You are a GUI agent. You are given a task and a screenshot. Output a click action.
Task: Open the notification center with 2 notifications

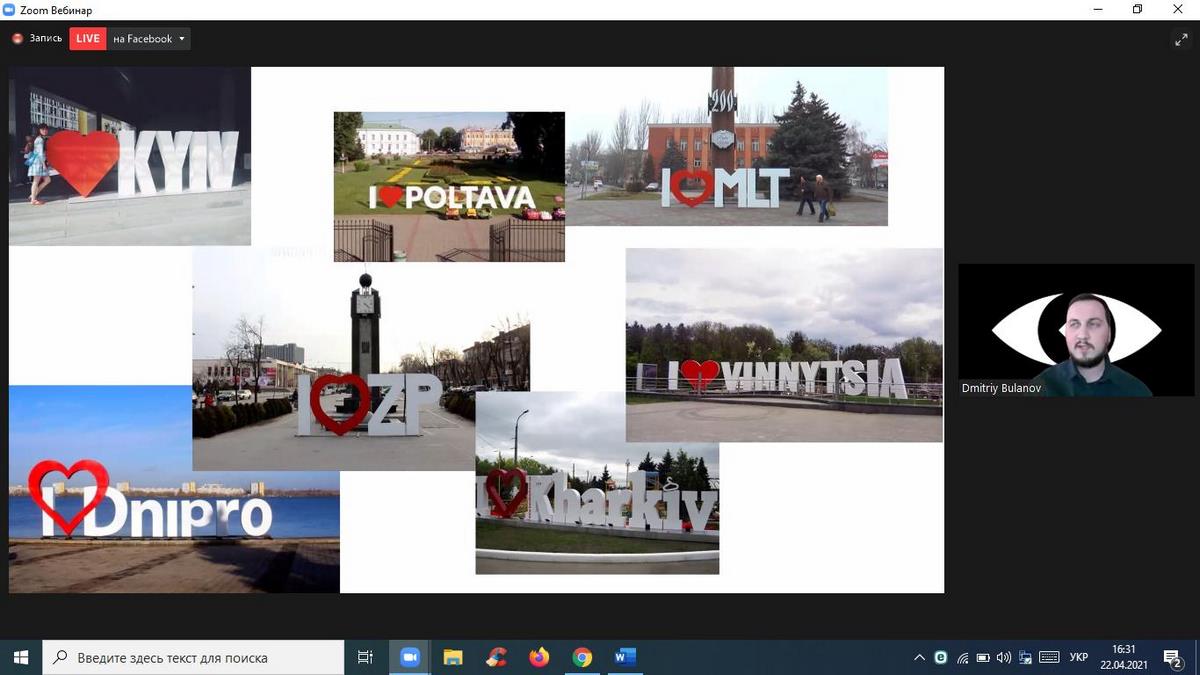pos(1172,657)
